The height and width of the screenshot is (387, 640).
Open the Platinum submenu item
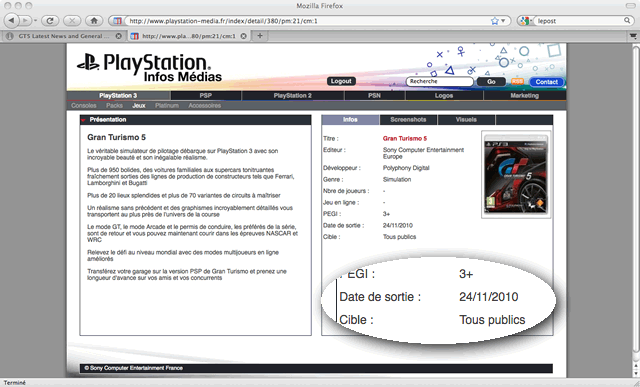click(x=167, y=106)
